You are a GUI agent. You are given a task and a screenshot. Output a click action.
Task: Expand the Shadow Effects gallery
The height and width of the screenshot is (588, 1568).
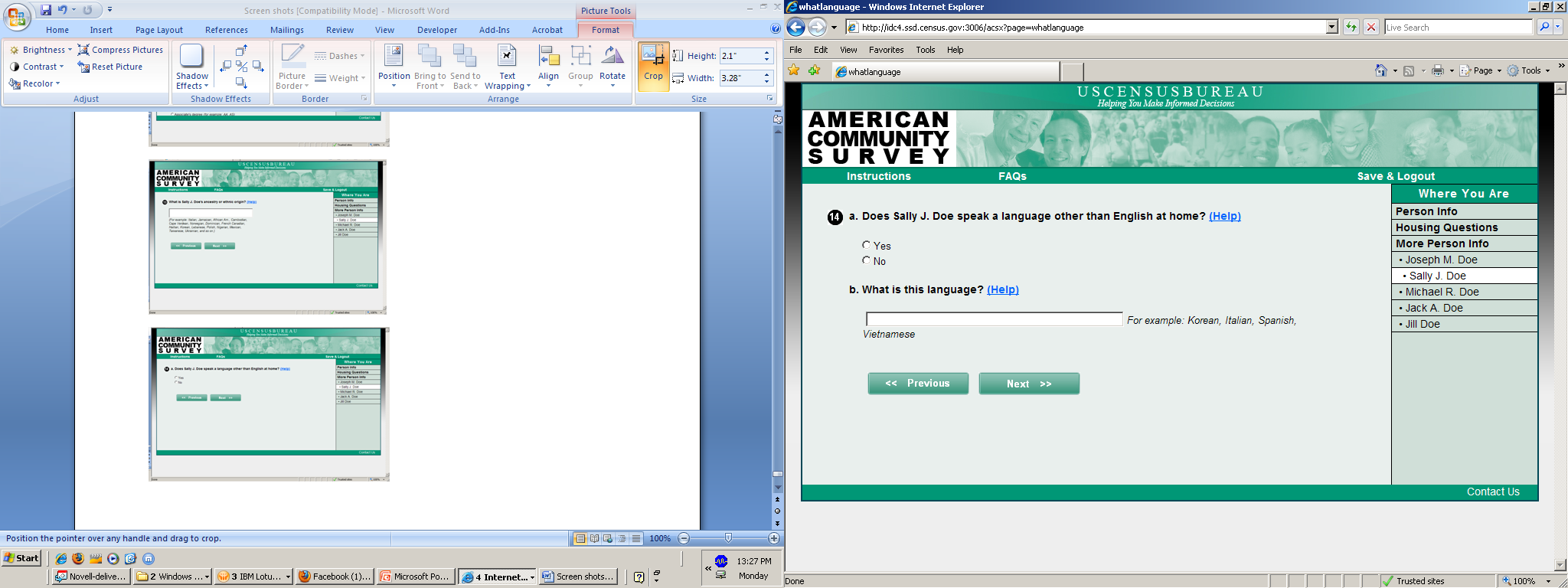pyautogui.click(x=191, y=67)
